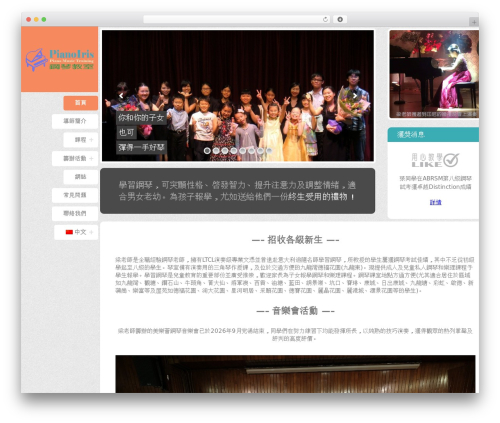Click the ABRSM Distinction award text
The image size is (500, 423).
point(435,183)
